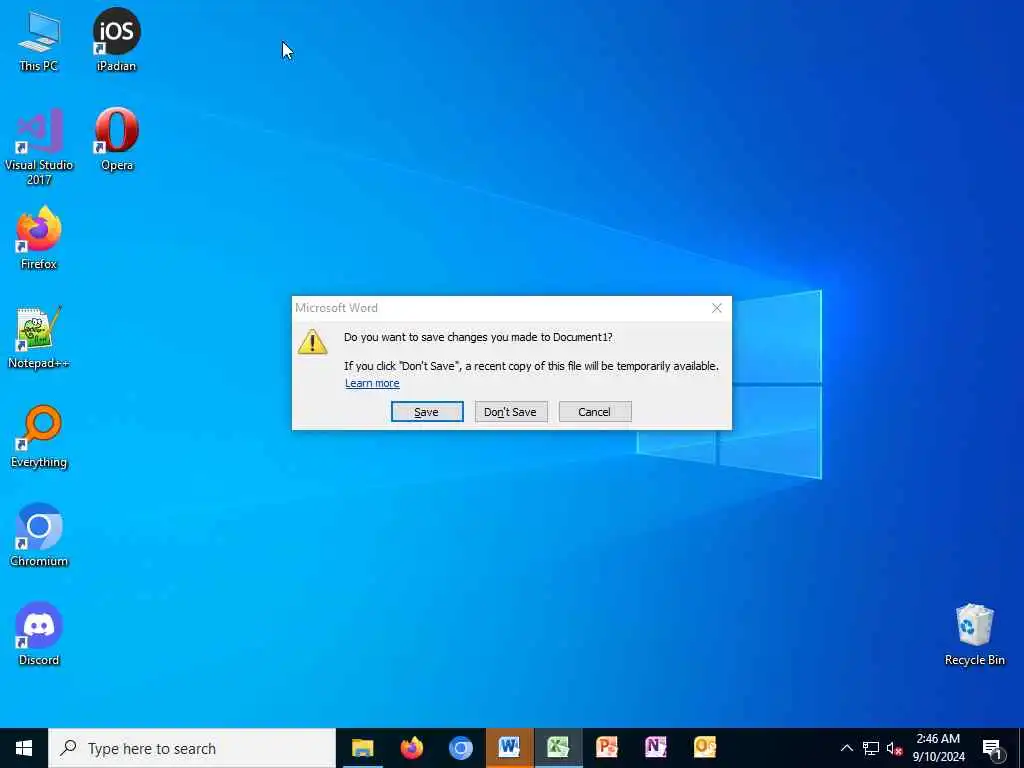Image resolution: width=1024 pixels, height=768 pixels.
Task: Close the Microsoft Word dialog with X
Action: click(x=716, y=308)
